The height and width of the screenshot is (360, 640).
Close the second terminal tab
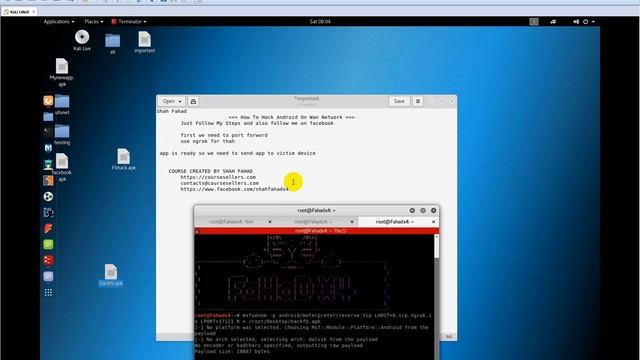(x=352, y=222)
